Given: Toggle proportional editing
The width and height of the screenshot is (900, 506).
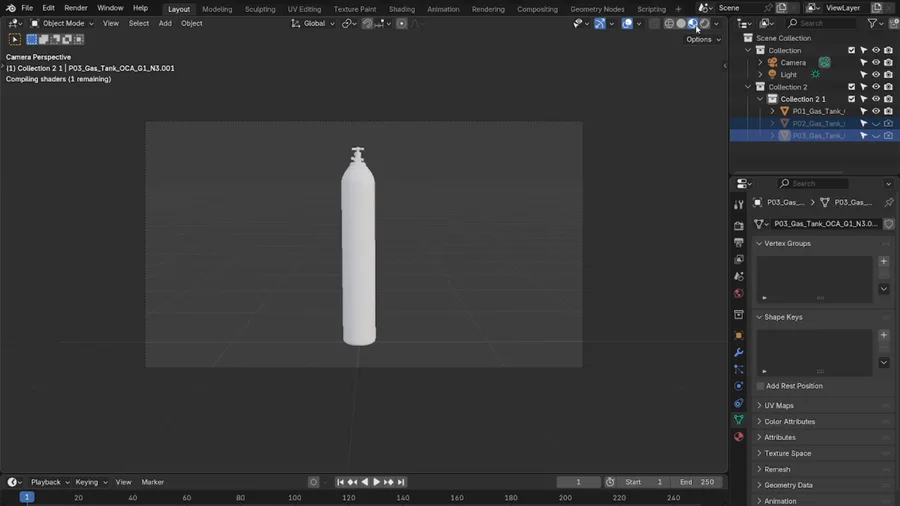Looking at the screenshot, I should (x=402, y=24).
